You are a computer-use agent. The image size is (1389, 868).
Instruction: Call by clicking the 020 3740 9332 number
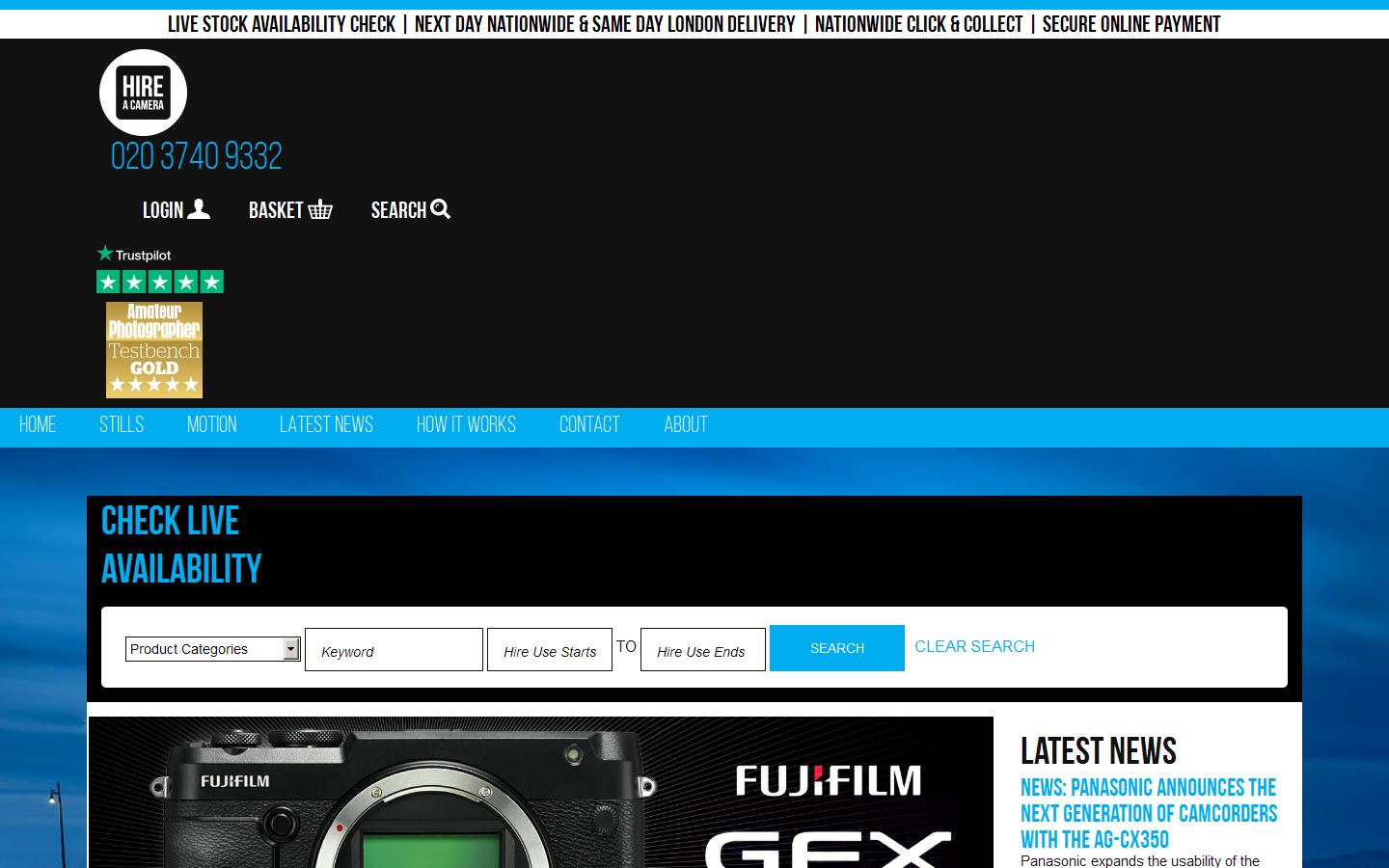196,156
